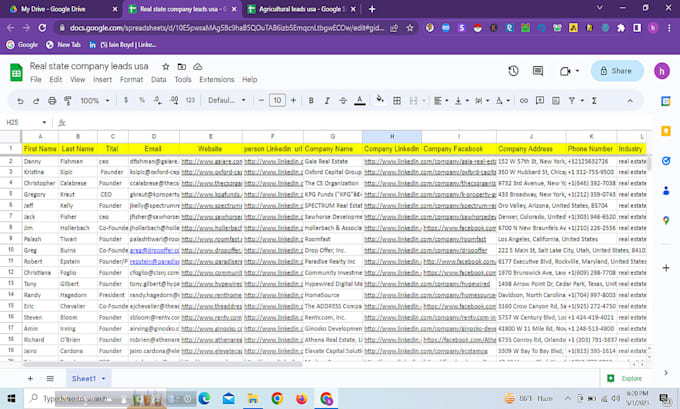Format as percent icon
This screenshot has height=409, width=680.
click(x=142, y=100)
